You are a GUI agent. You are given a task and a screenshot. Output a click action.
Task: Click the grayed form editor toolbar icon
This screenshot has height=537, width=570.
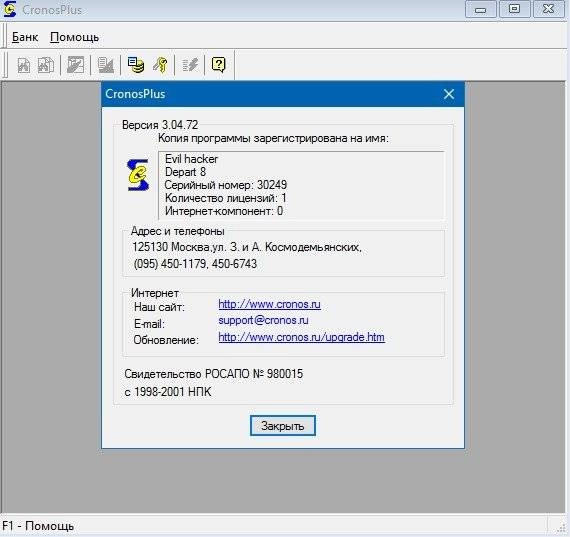coord(76,65)
